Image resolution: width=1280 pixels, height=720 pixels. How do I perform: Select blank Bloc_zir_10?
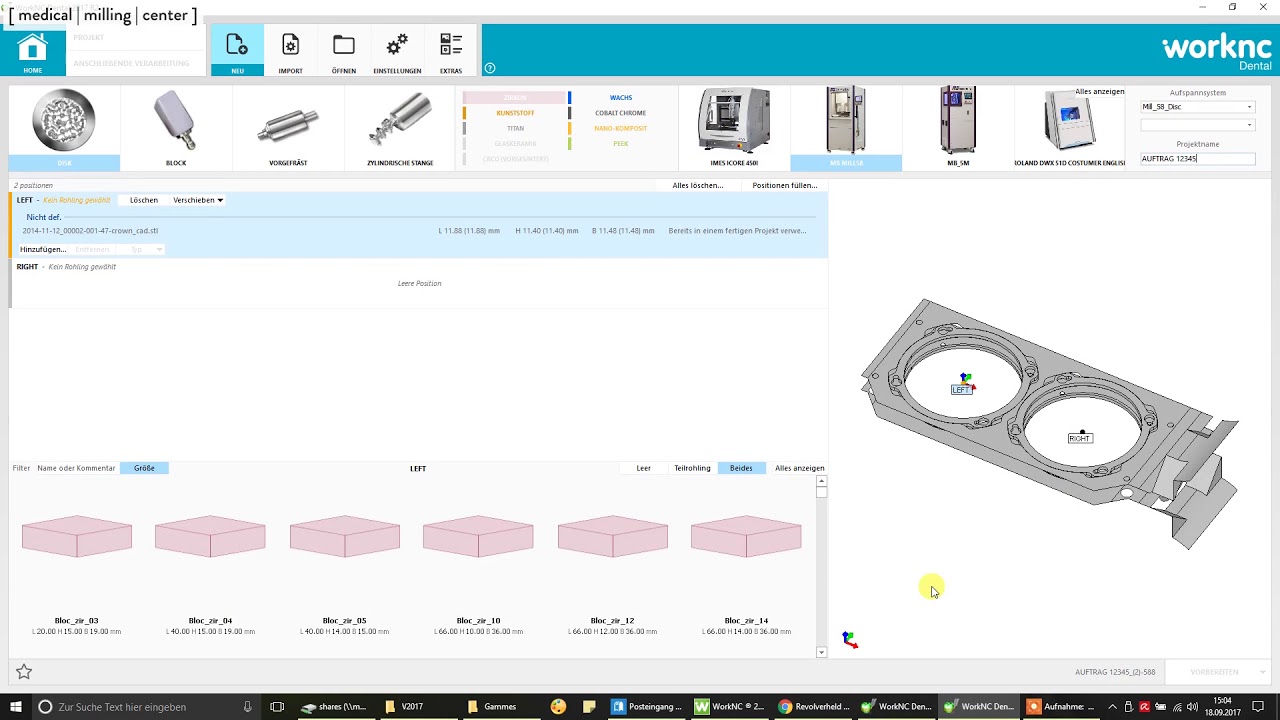478,570
